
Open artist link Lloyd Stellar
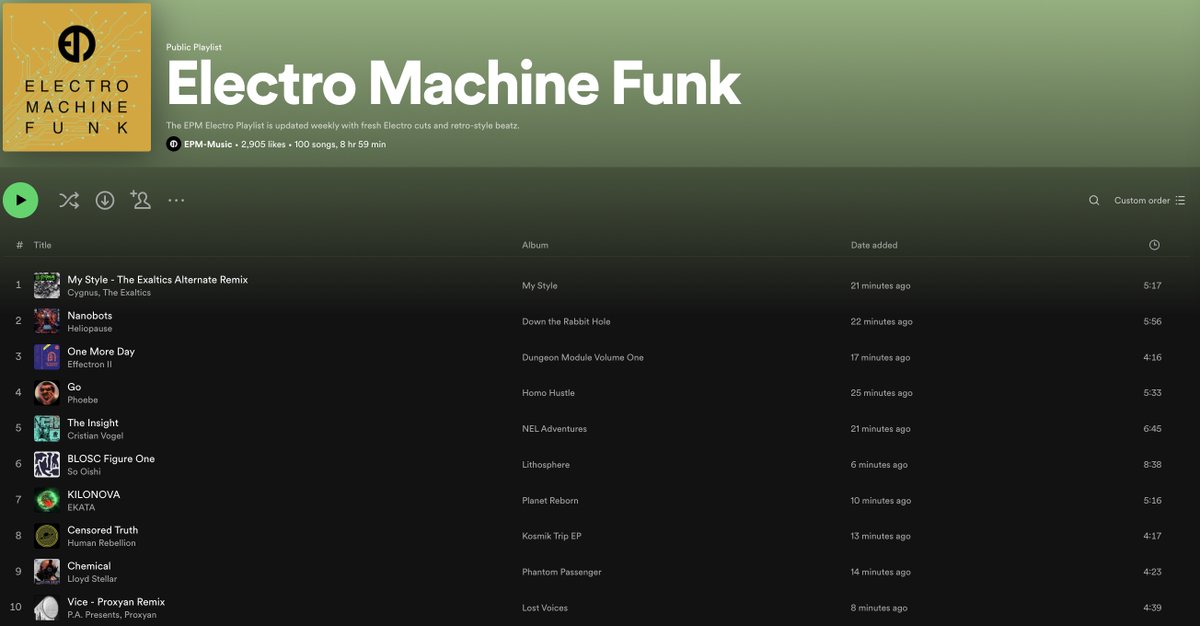coord(92,579)
